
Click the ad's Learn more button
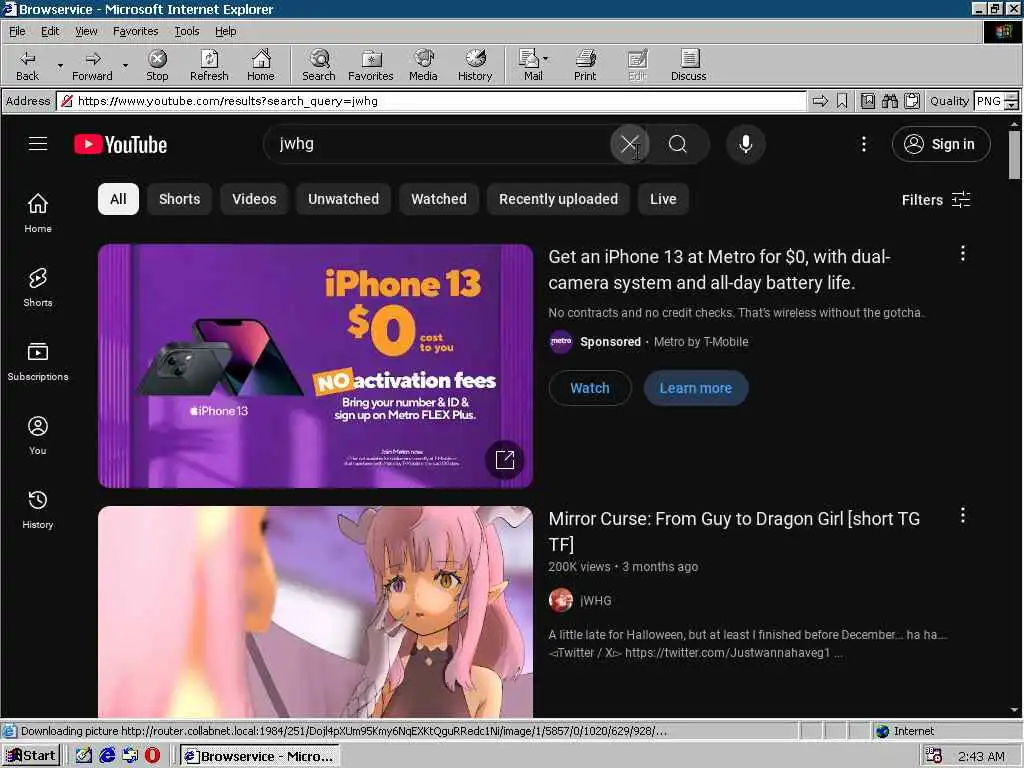coord(696,388)
